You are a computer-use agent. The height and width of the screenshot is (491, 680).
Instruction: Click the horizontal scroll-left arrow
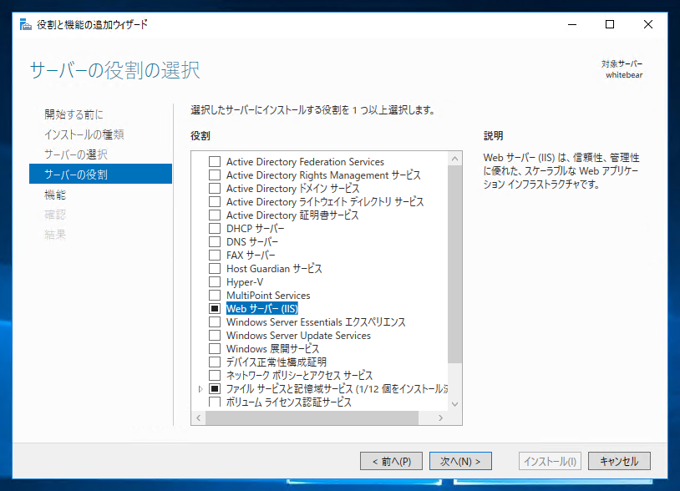coord(199,418)
